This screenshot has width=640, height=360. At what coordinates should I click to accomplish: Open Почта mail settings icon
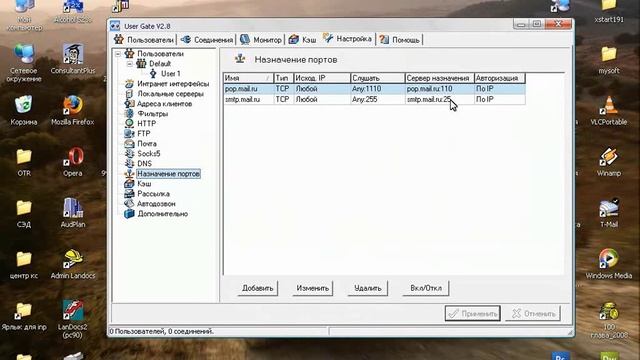pyautogui.click(x=129, y=144)
